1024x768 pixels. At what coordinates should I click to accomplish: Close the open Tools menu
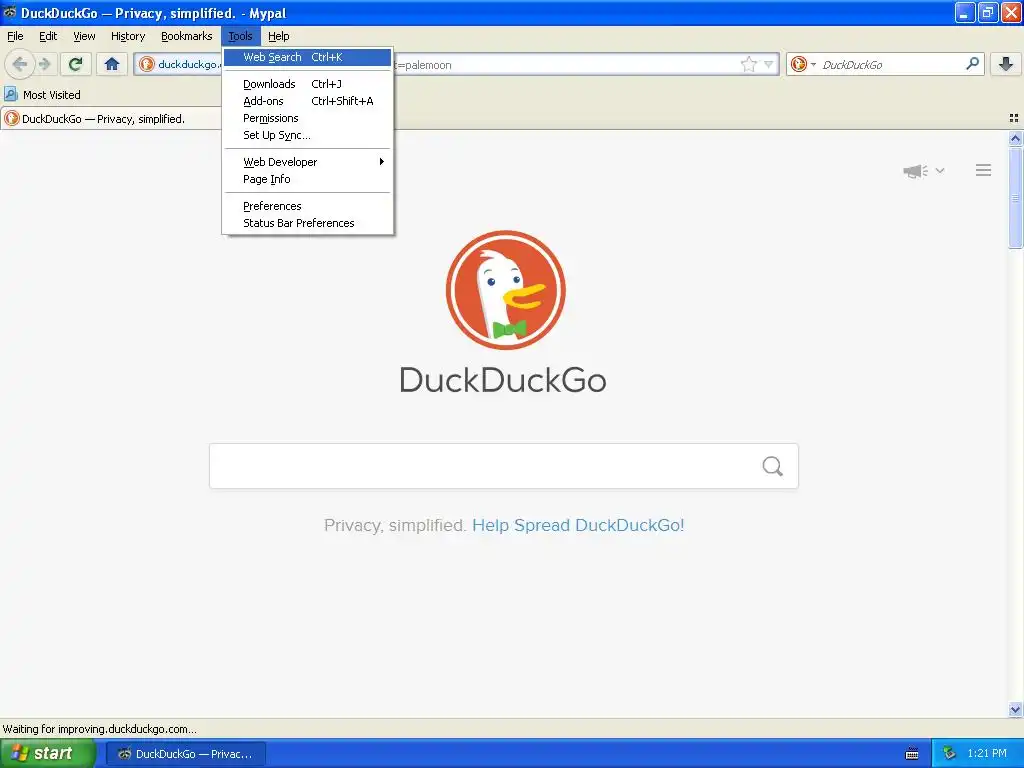click(240, 36)
